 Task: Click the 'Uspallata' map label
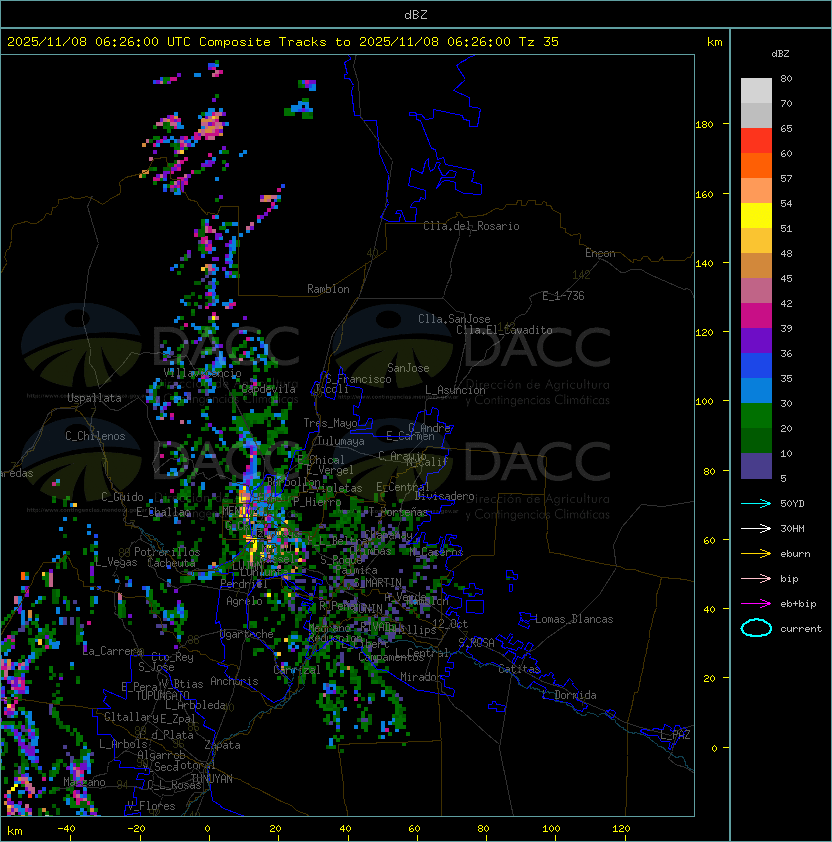[x=94, y=398]
